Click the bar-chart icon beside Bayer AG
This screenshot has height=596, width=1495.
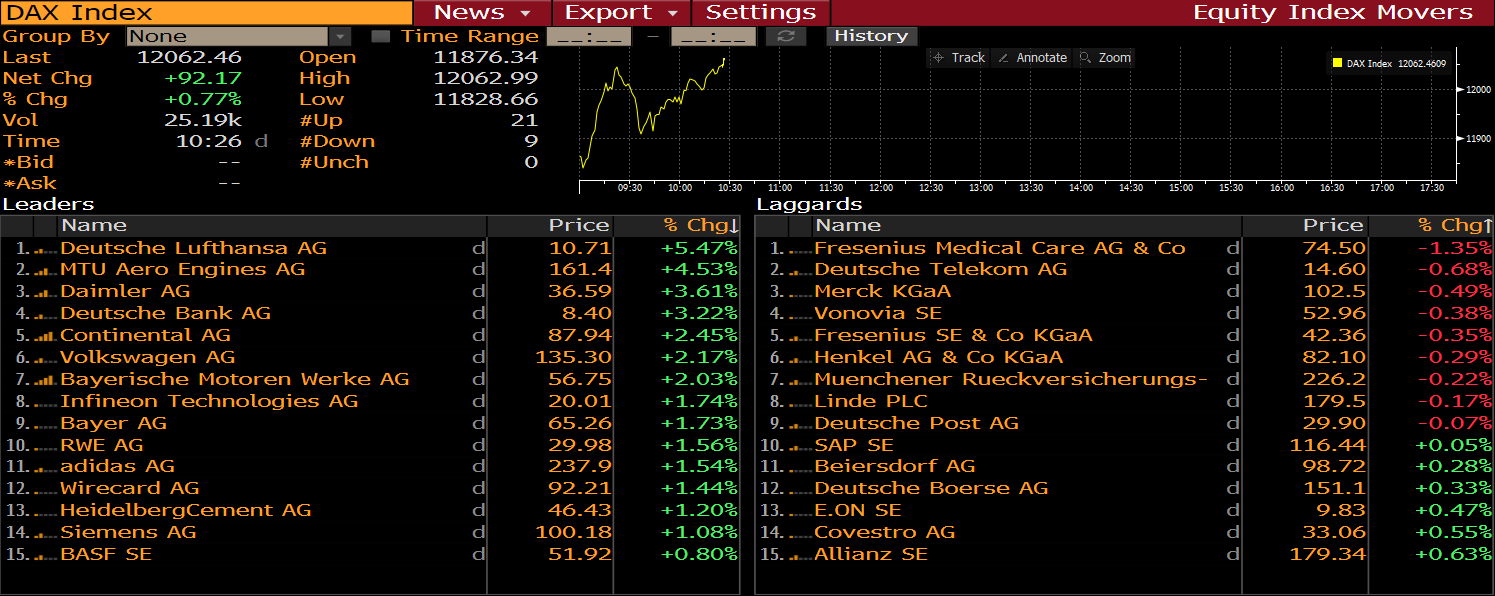[45, 425]
